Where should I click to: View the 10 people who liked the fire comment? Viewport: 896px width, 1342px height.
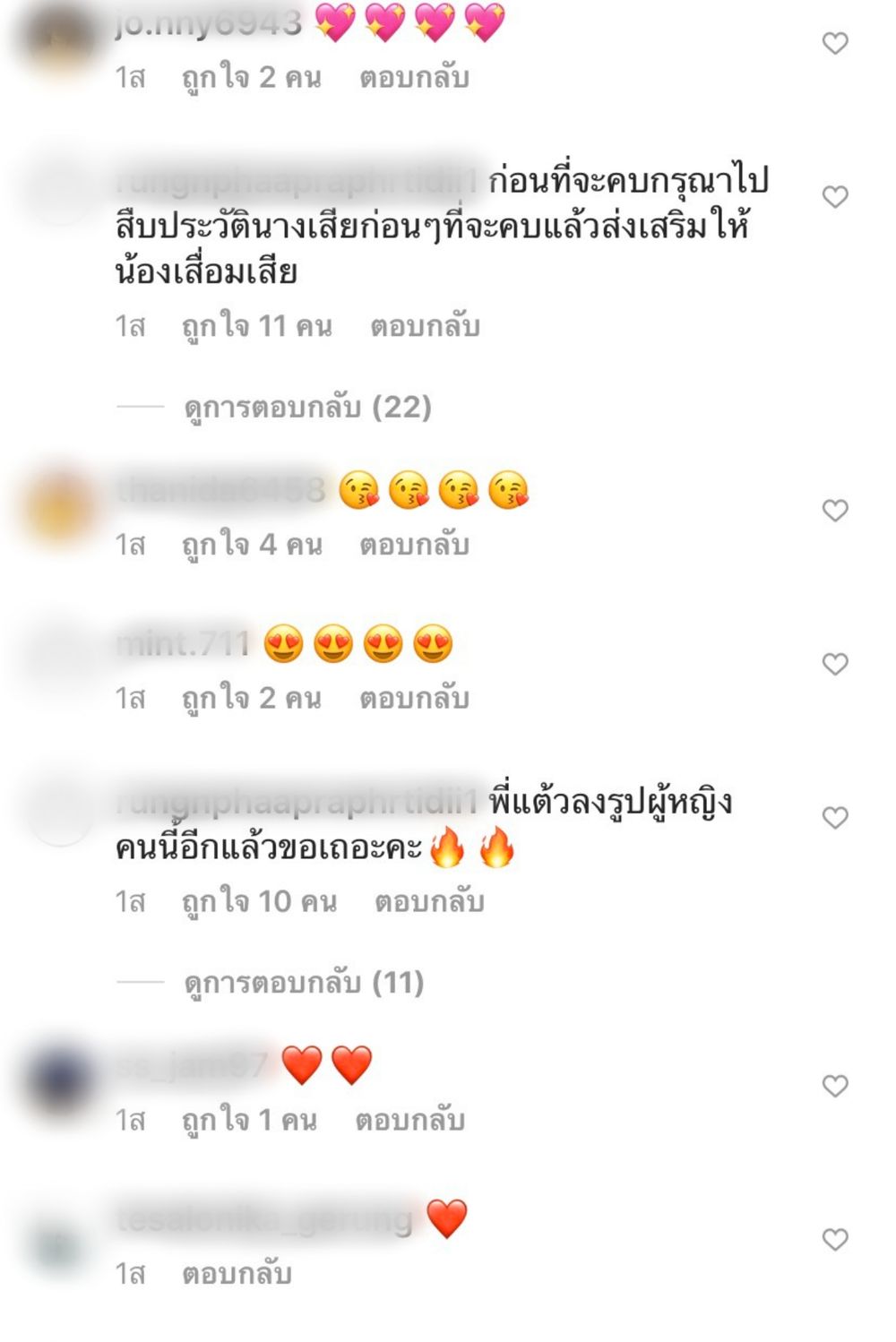click(x=259, y=901)
